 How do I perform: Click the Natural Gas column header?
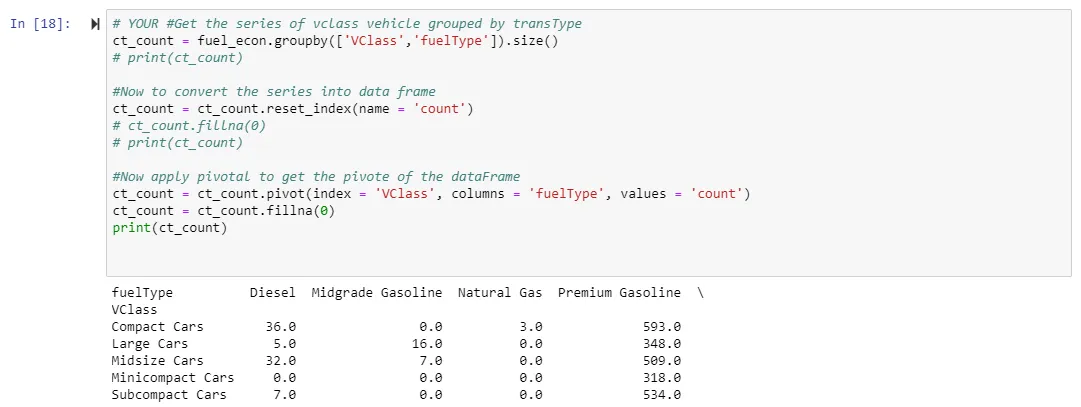pyautogui.click(x=500, y=293)
